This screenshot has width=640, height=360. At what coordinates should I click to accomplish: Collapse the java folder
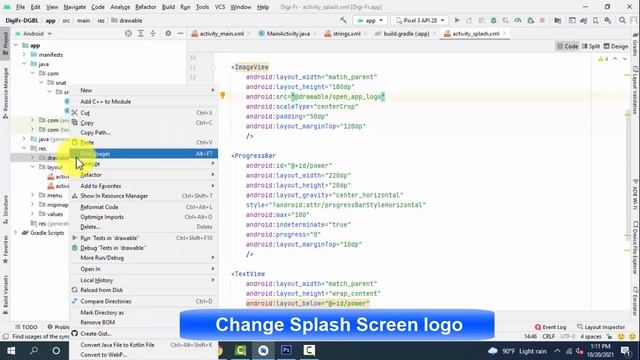click(24, 64)
